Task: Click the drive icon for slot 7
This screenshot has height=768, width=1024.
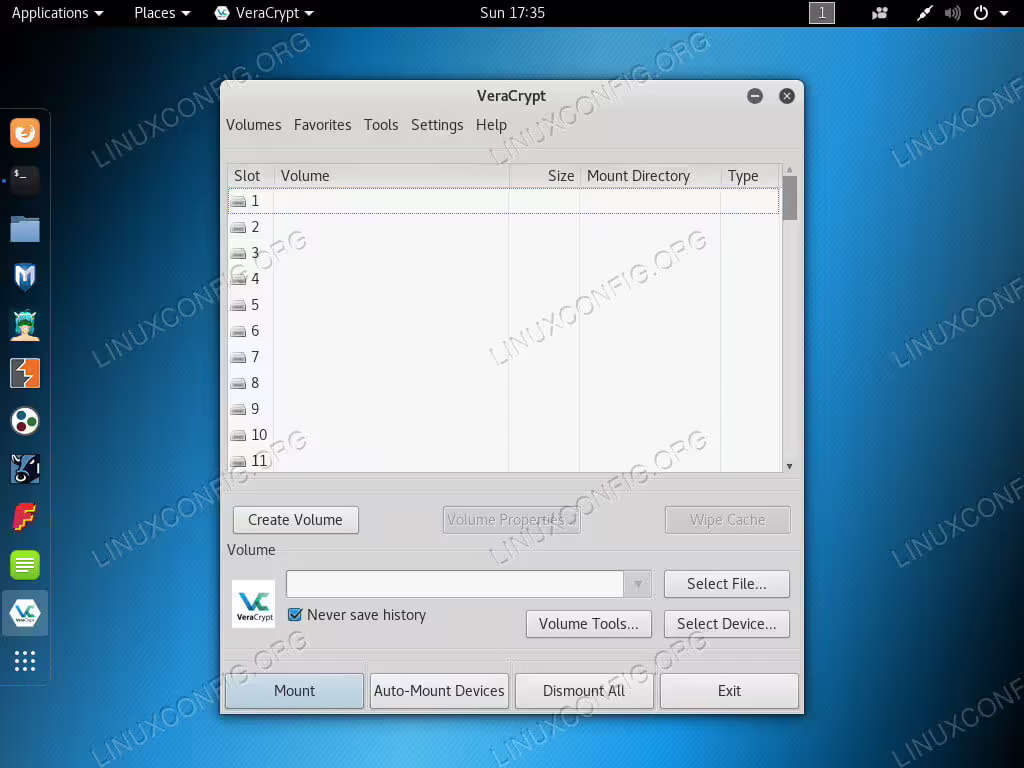Action: (238, 357)
